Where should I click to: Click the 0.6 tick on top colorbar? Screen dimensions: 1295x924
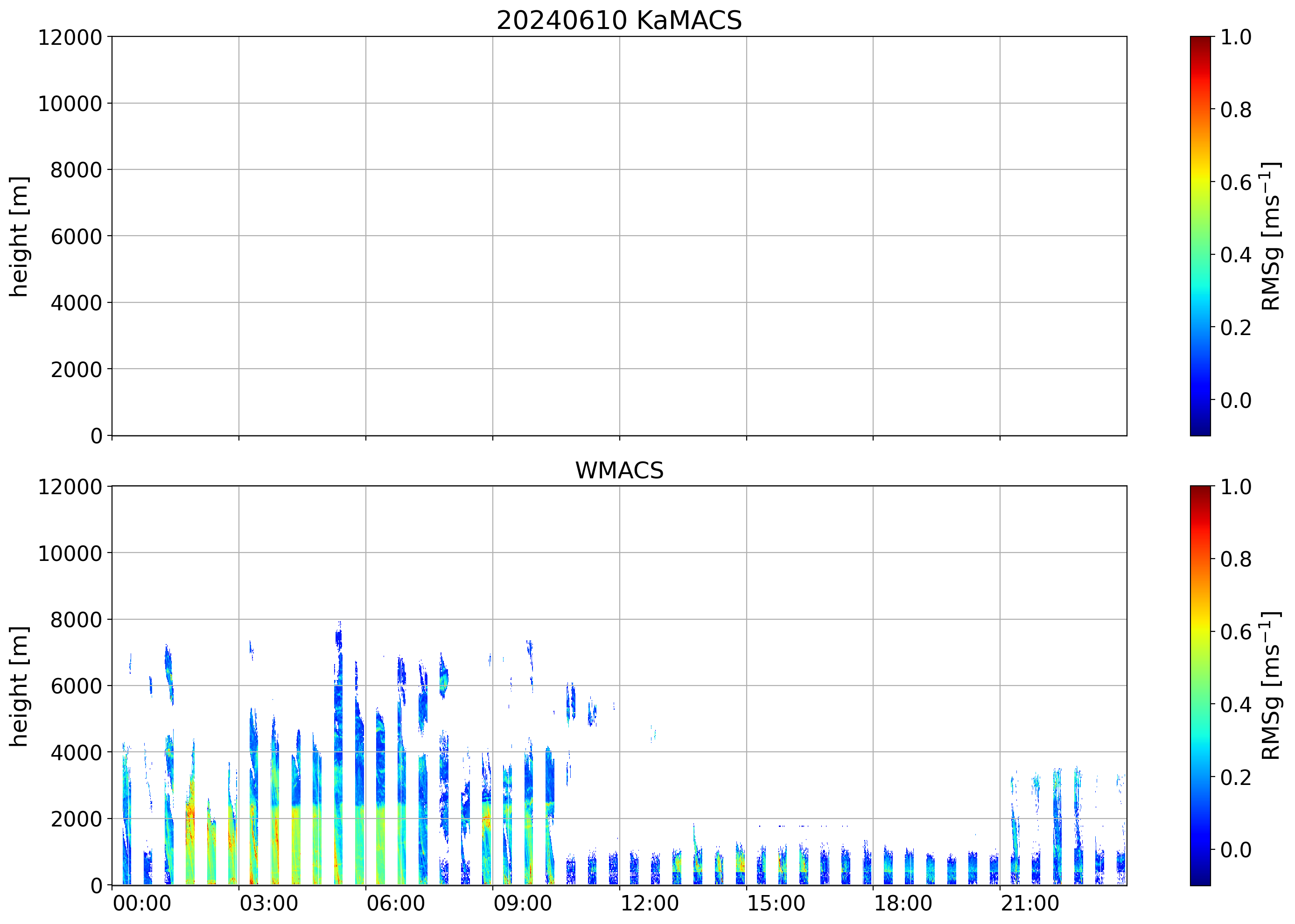coord(1236,182)
